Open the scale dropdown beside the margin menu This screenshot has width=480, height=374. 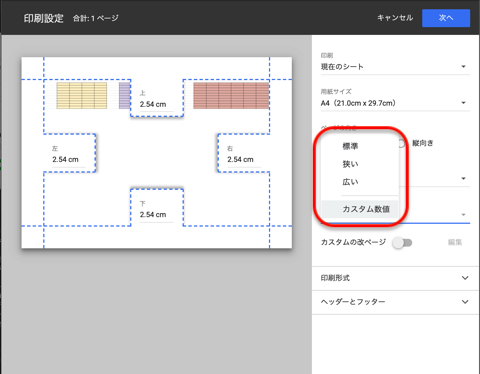(463, 179)
